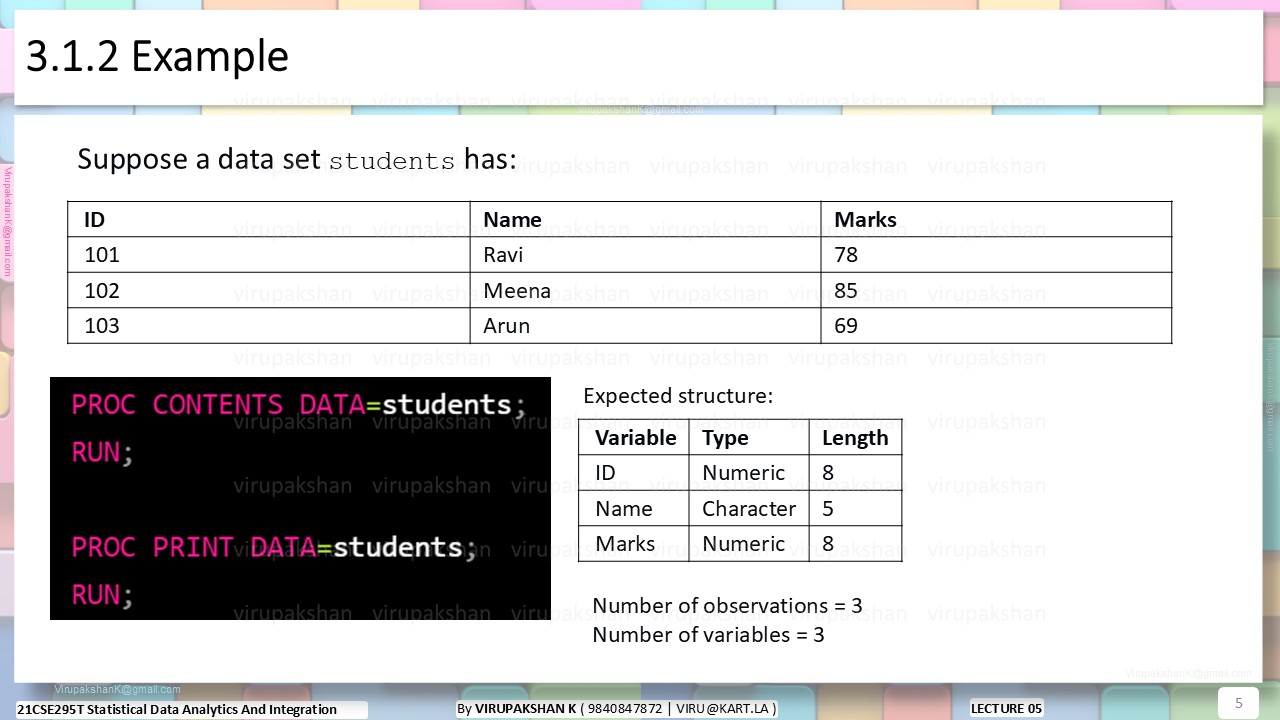Click the 'PROC CONTENTS DATA=students;' code line
Viewport: 1280px width, 720px height.
[298, 405]
